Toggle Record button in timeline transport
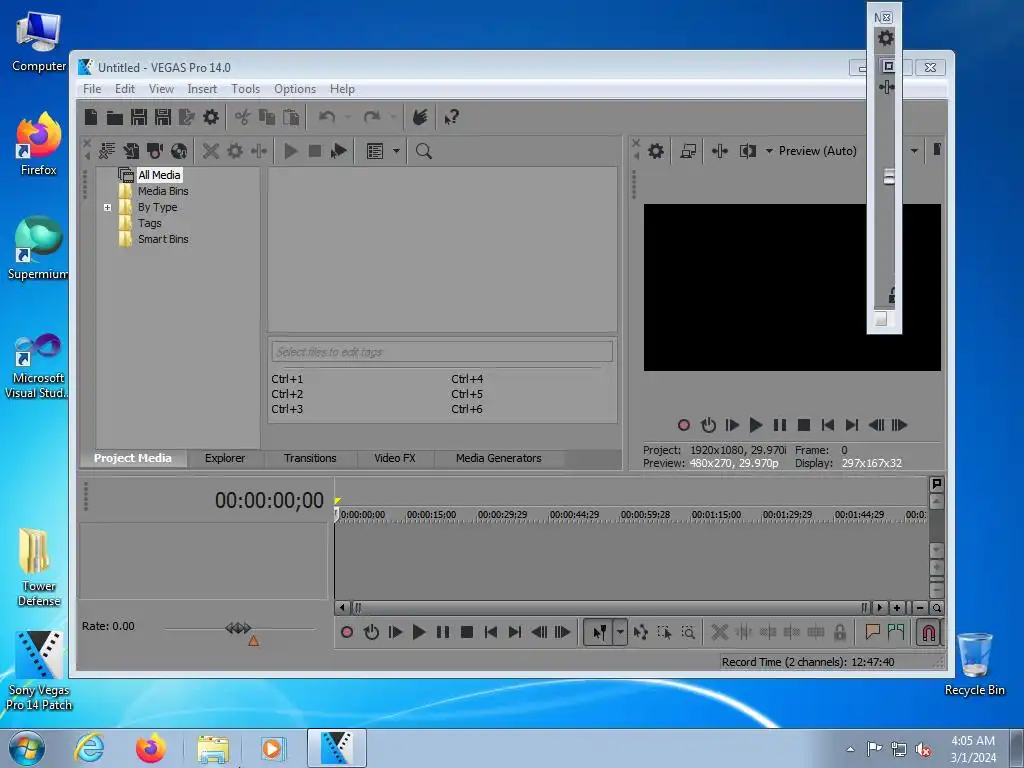 pyautogui.click(x=347, y=632)
